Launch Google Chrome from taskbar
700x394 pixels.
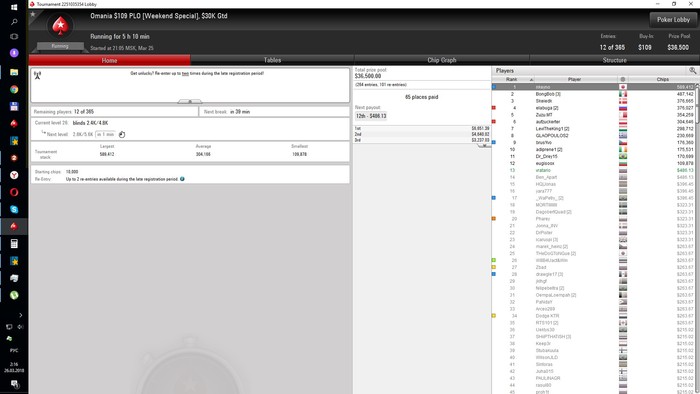[14, 89]
